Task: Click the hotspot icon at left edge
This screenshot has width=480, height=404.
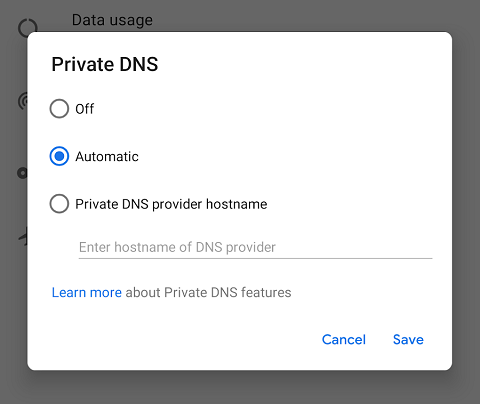Action: tap(23, 101)
